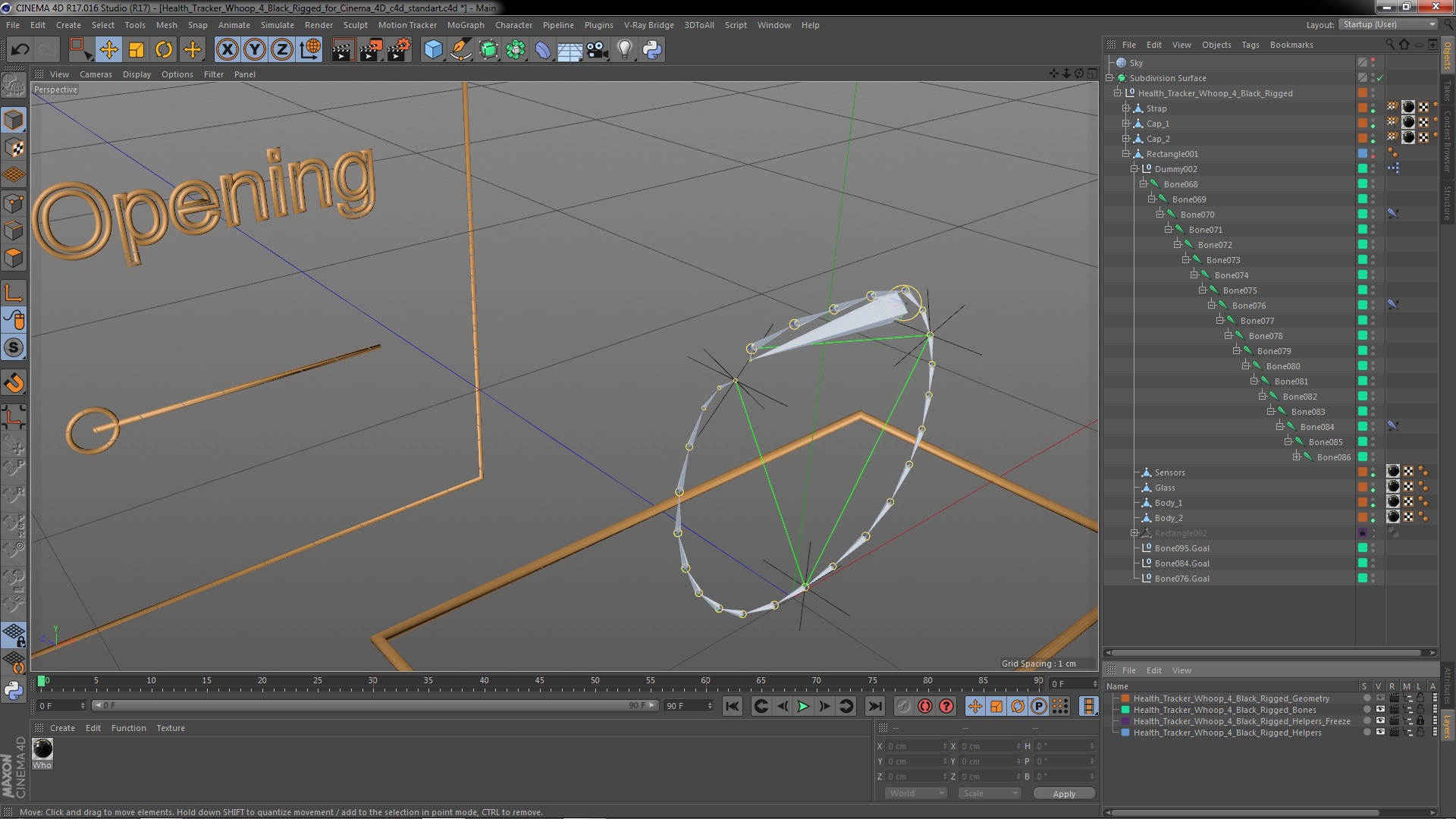Screen dimensions: 1456x819
Task: Toggle visibility dots for Glass object
Action: pos(1373,488)
